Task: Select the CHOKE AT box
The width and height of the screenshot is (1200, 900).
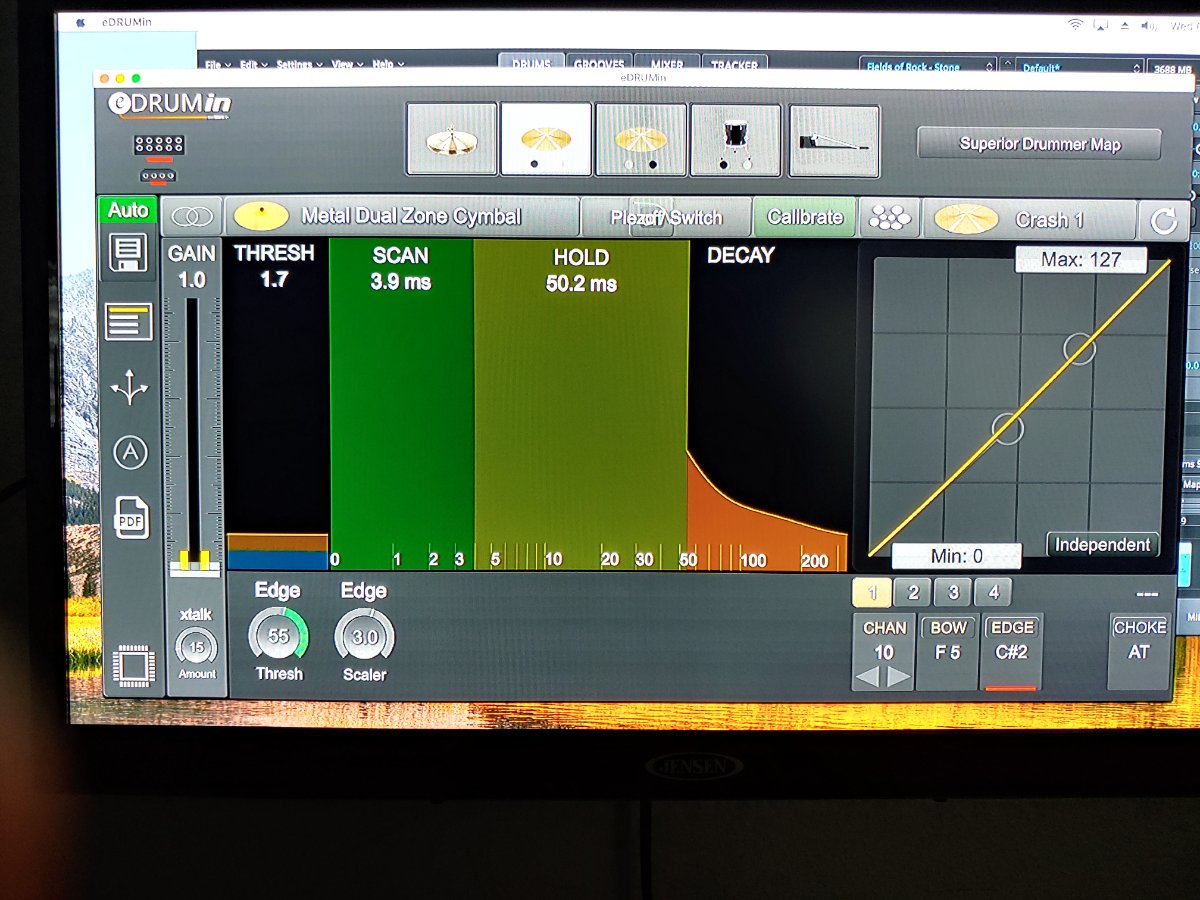Action: click(1140, 652)
